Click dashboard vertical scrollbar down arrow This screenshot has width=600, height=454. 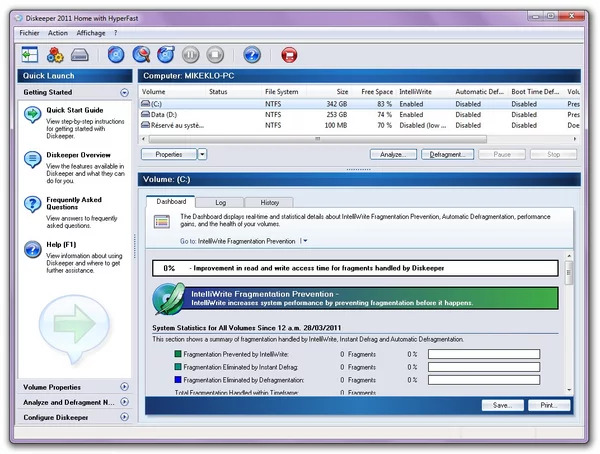(569, 390)
